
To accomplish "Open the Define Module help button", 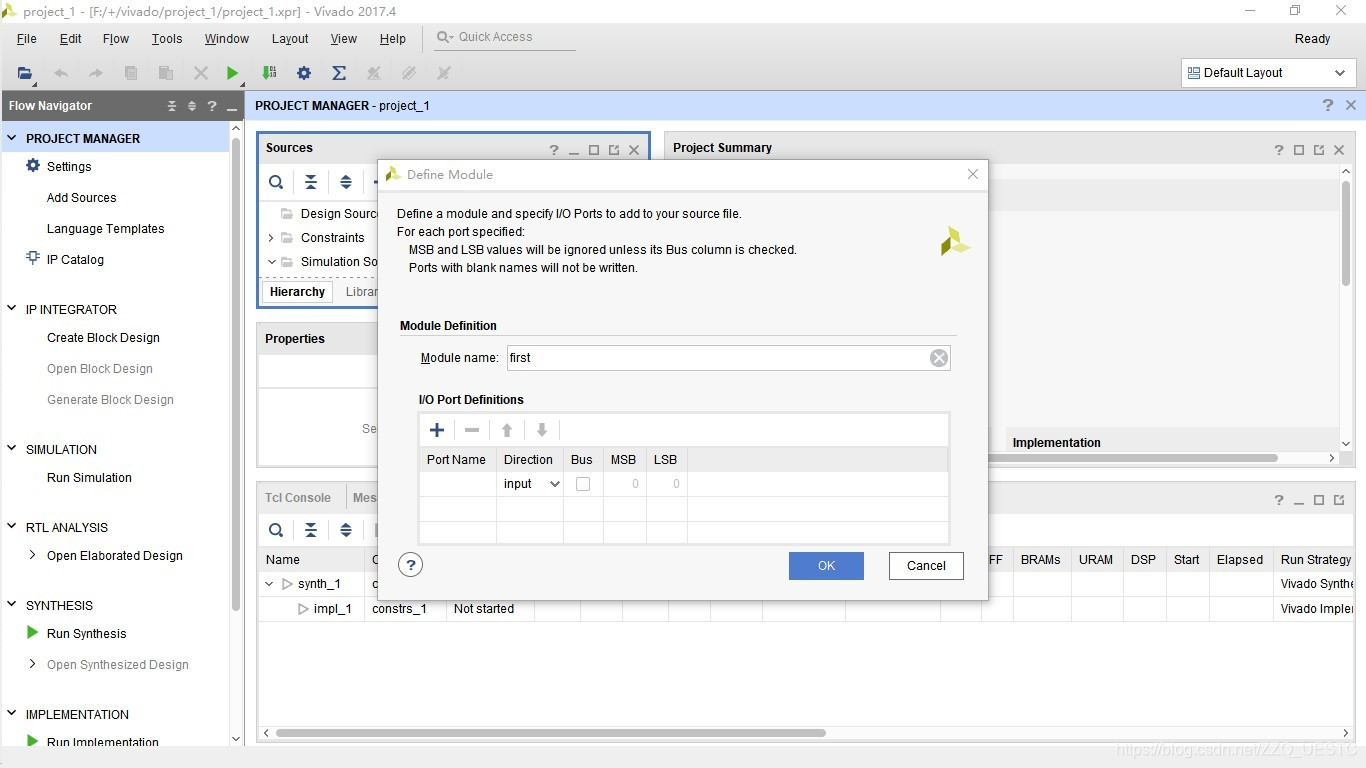I will point(410,565).
